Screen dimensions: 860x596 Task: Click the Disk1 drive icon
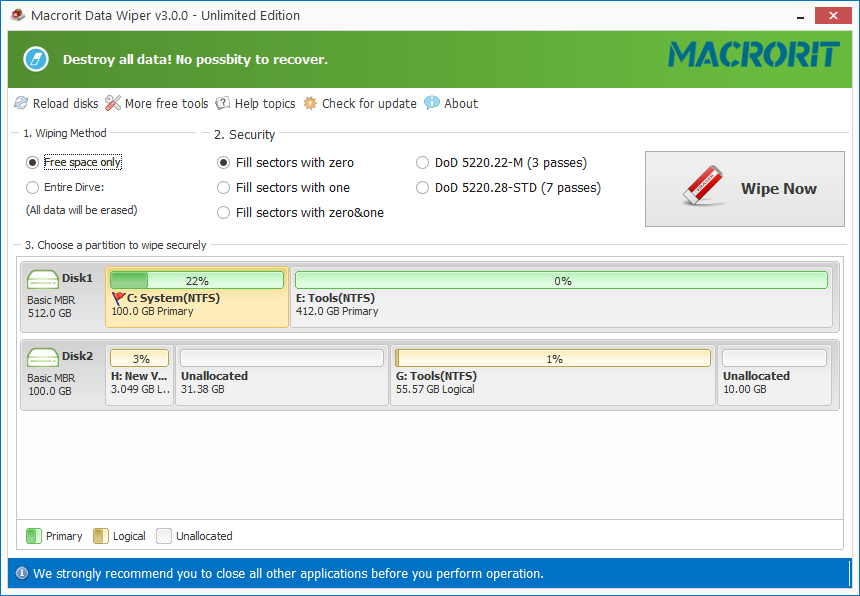pos(42,279)
